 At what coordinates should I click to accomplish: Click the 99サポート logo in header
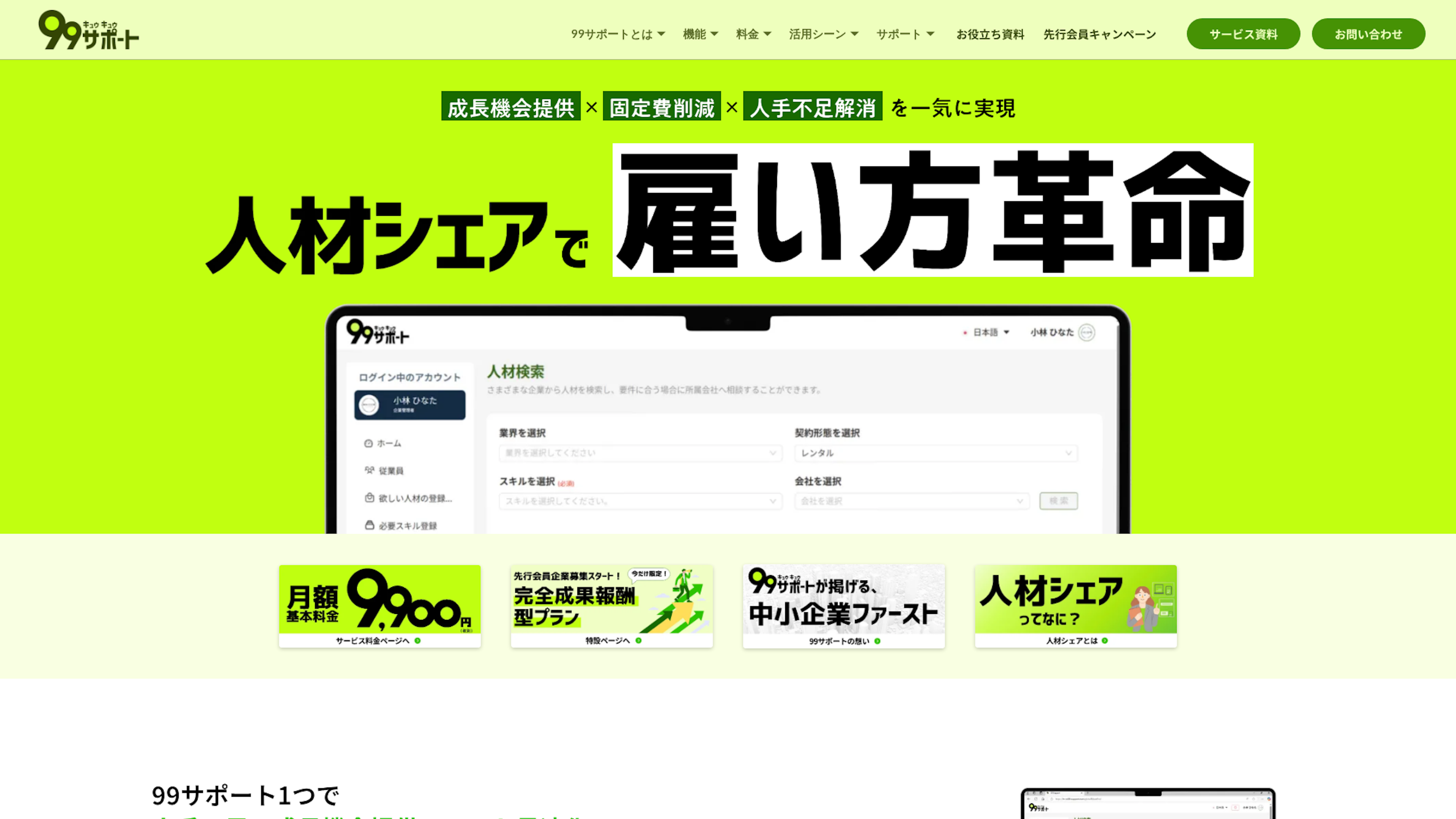89,30
